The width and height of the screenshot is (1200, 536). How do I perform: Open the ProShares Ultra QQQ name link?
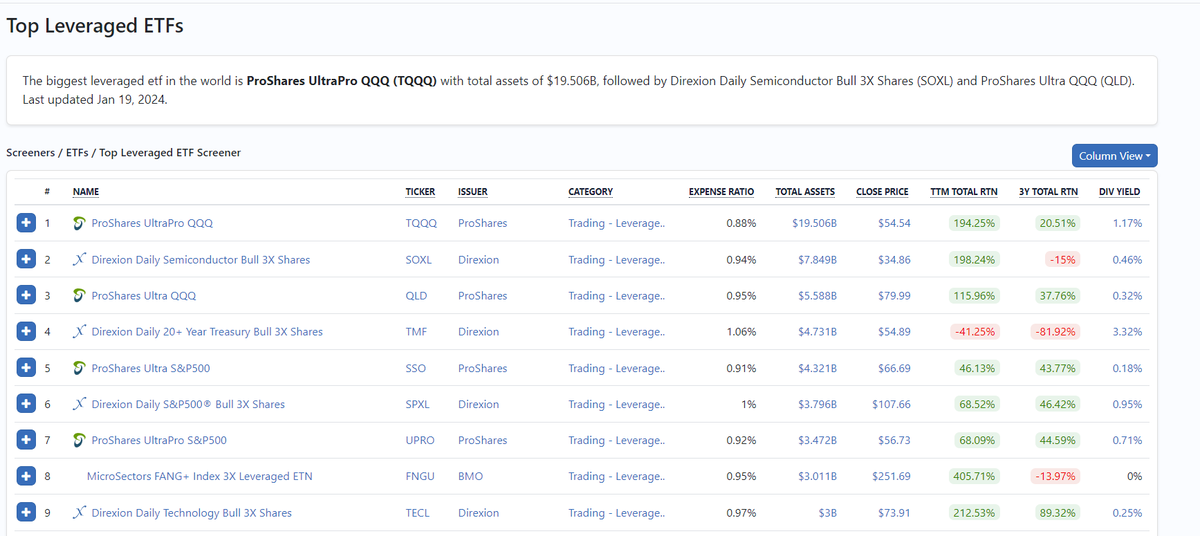coord(144,296)
